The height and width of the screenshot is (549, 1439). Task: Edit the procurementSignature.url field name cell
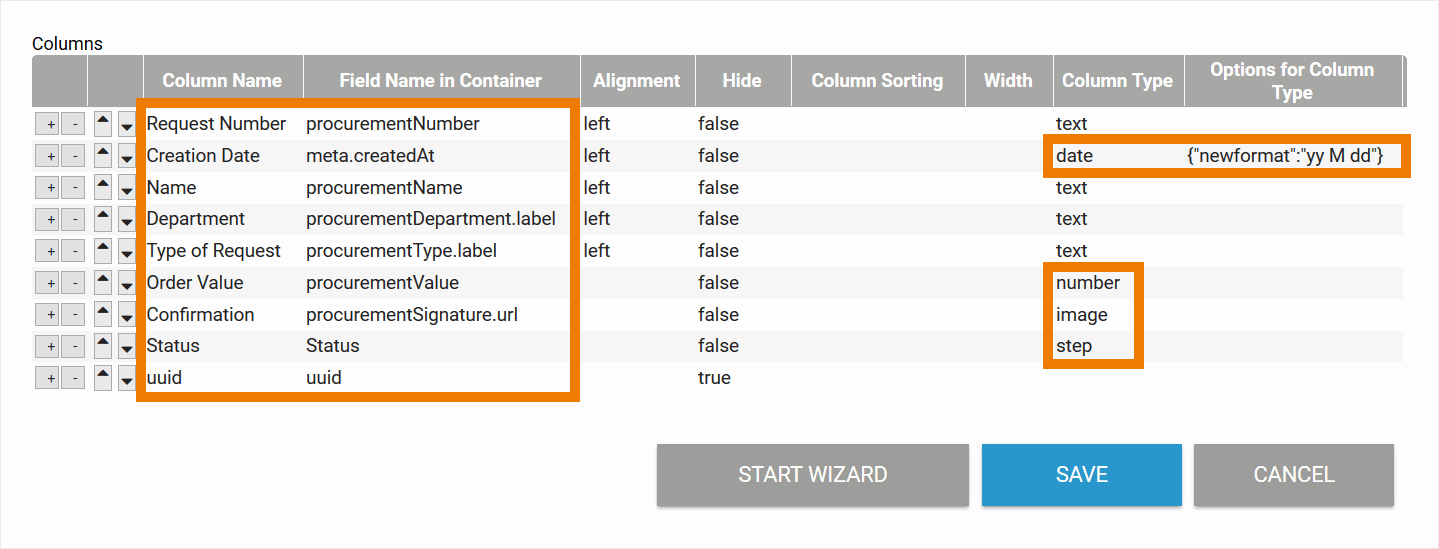(412, 315)
